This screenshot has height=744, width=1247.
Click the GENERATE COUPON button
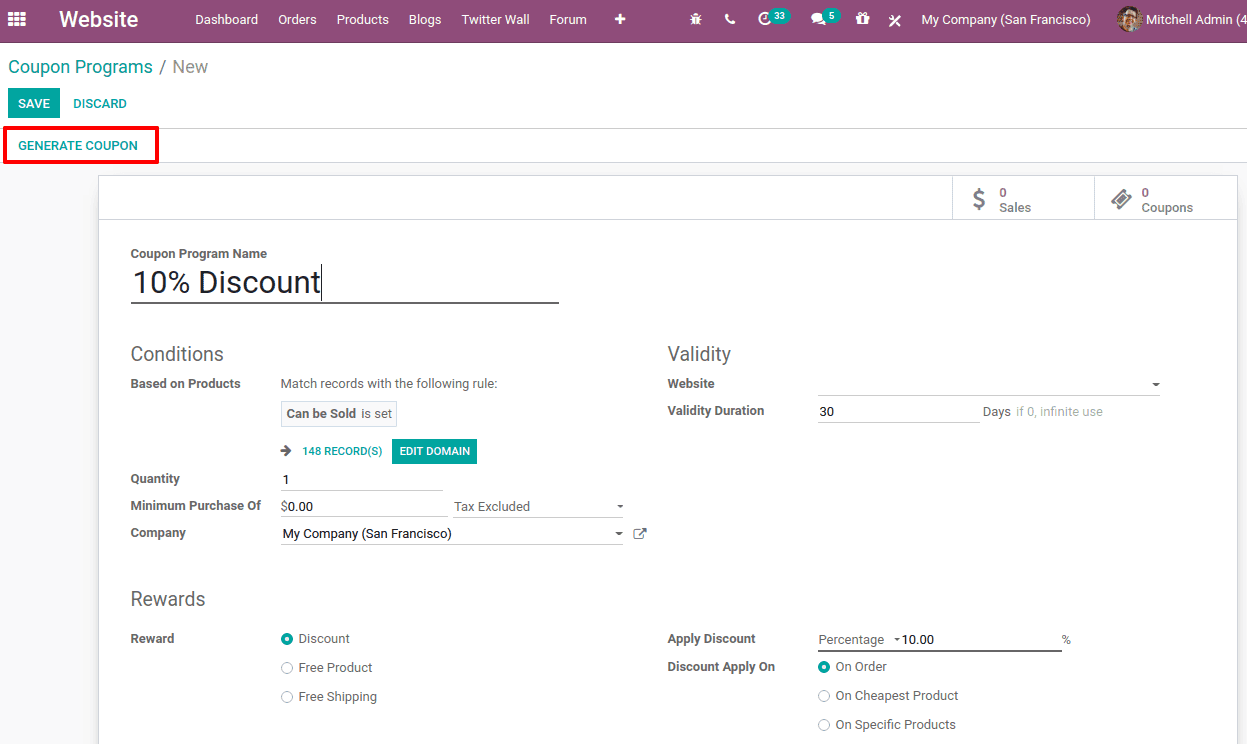(x=78, y=146)
